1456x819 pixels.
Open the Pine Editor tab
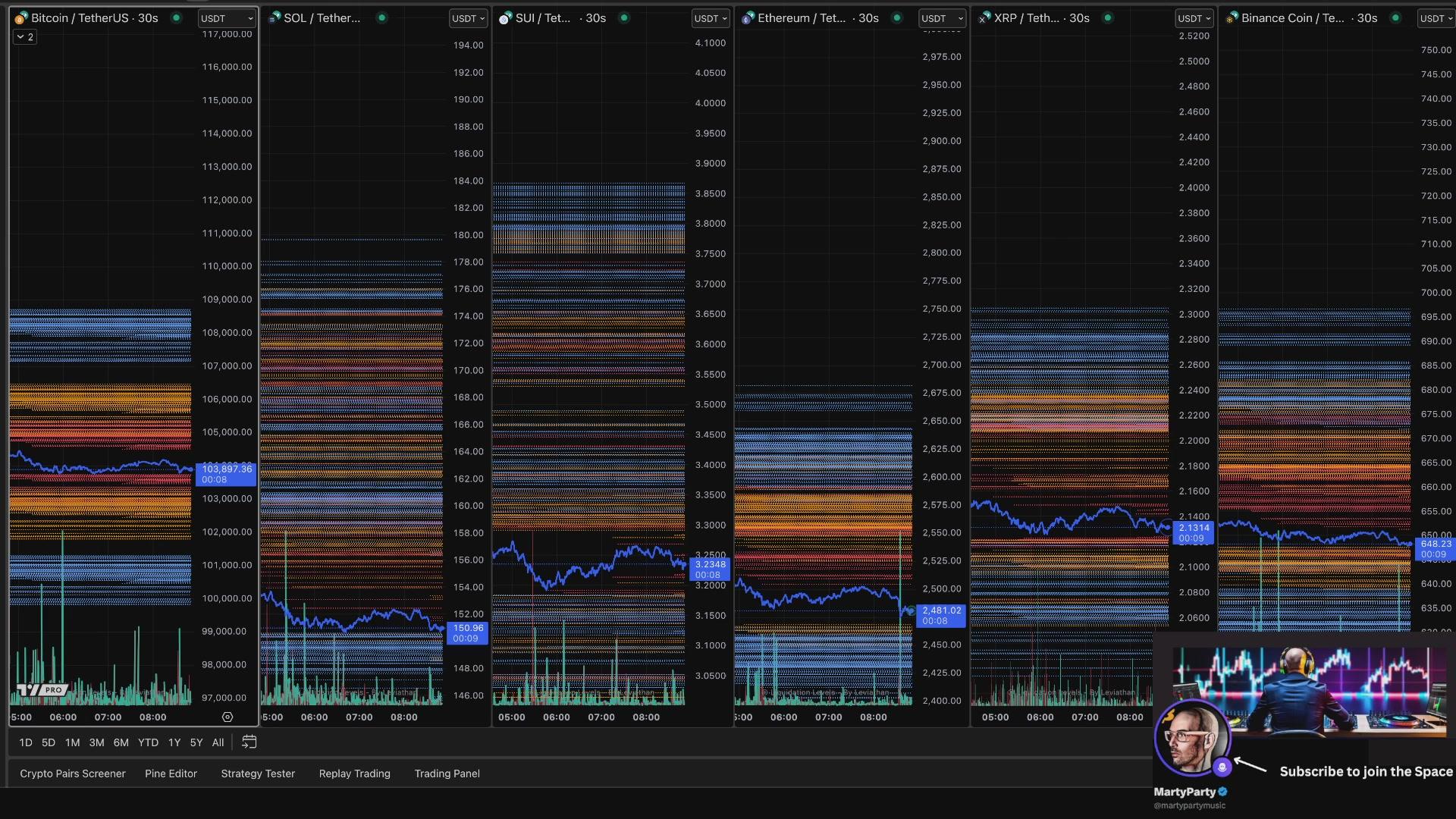[171, 773]
